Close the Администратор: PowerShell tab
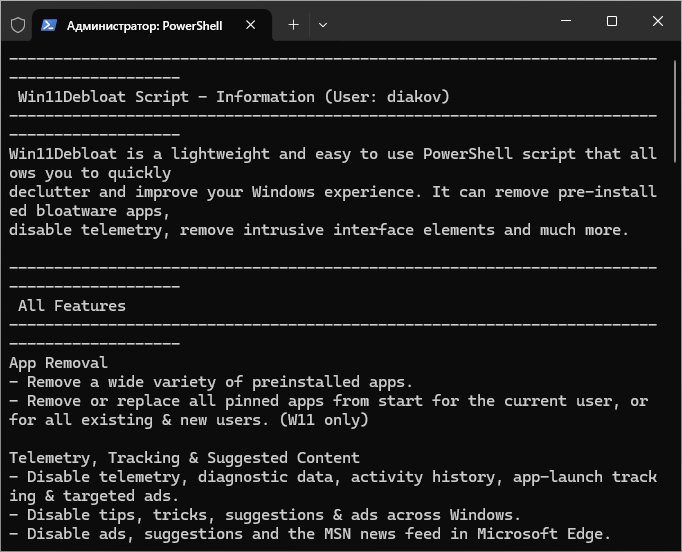The image size is (682, 552). pos(251,25)
